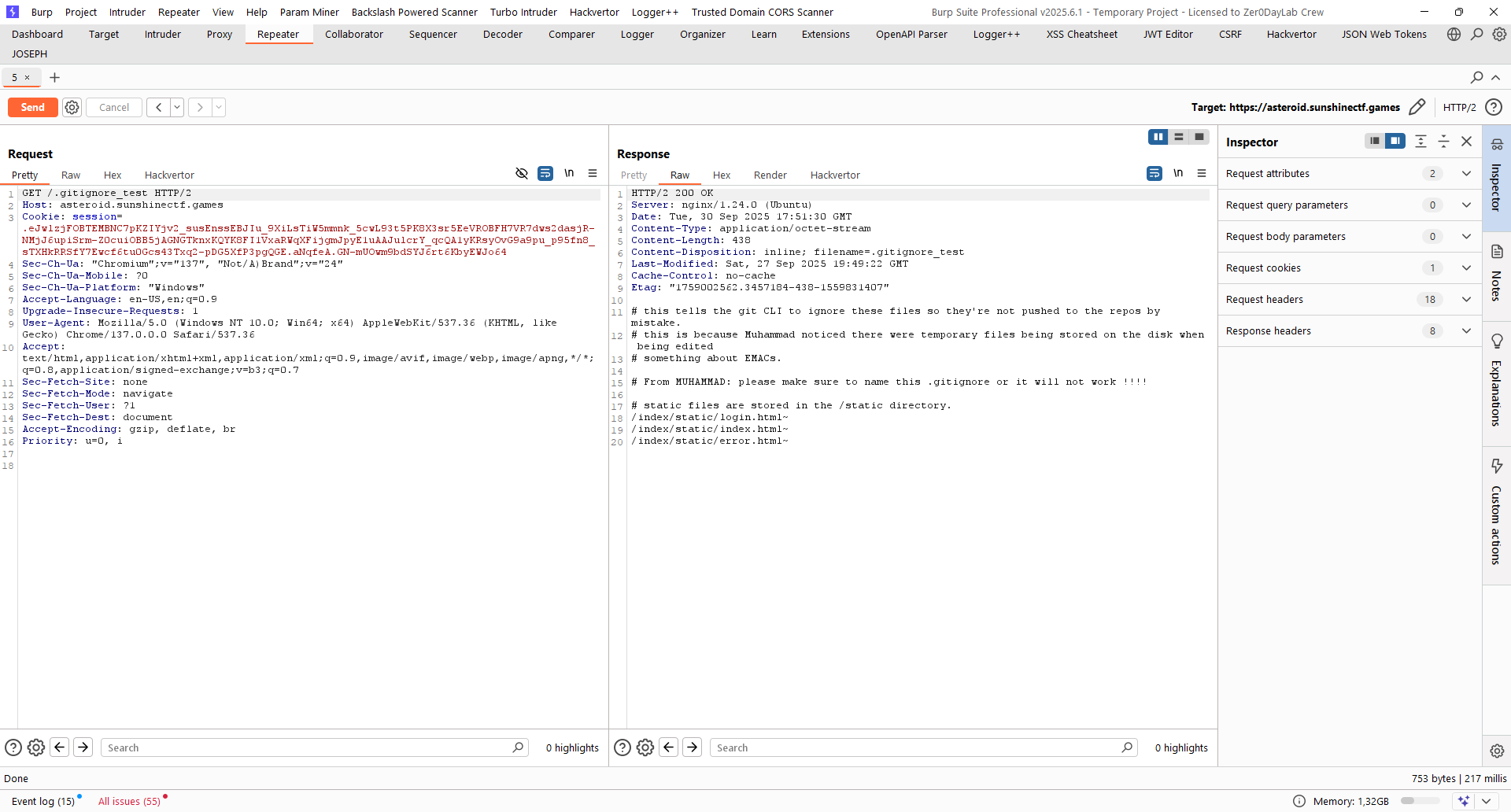Viewport: 1511px width, 812px height.
Task: Open Burp AI sparkle icon in status bar
Action: [1463, 801]
